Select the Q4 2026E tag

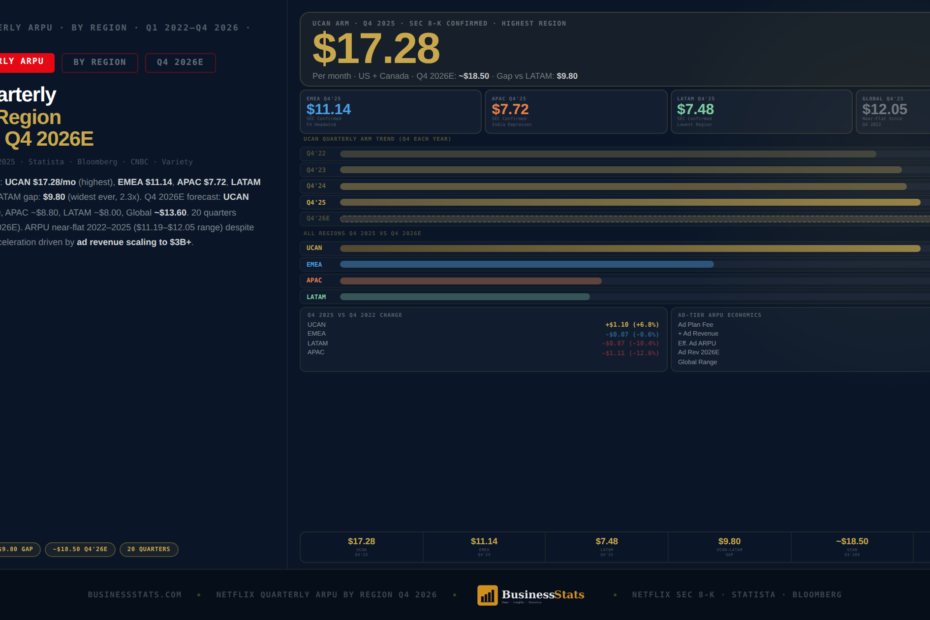tap(180, 62)
